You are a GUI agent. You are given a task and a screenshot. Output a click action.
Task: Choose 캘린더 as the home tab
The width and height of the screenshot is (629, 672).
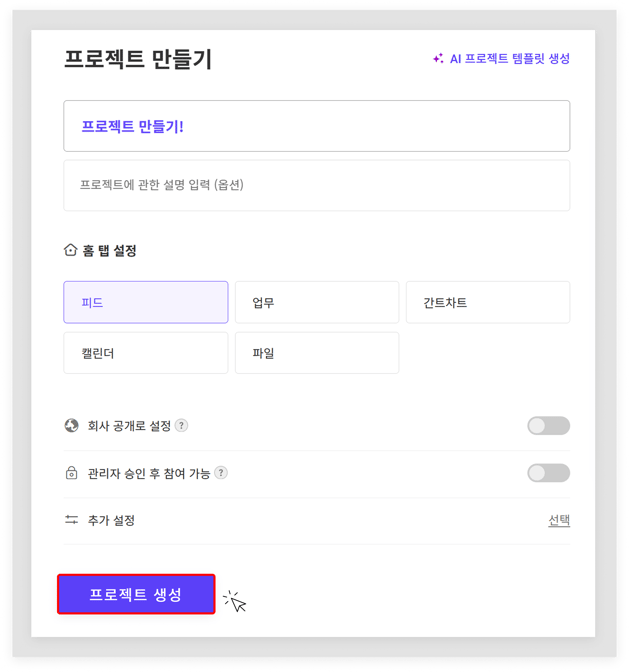pyautogui.click(x=146, y=353)
